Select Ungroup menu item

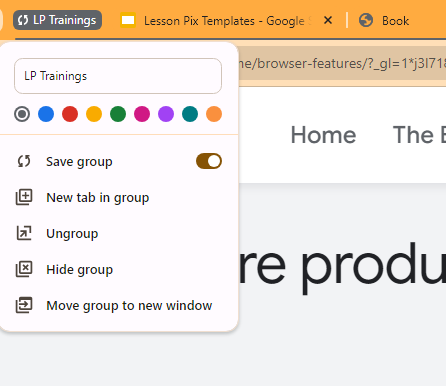(x=119, y=233)
